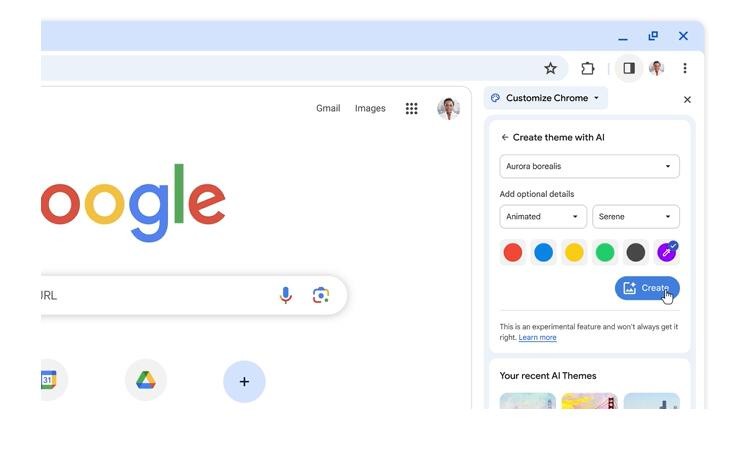Toggle the side panel icon in toolbar
The height and width of the screenshot is (468, 730).
629,68
